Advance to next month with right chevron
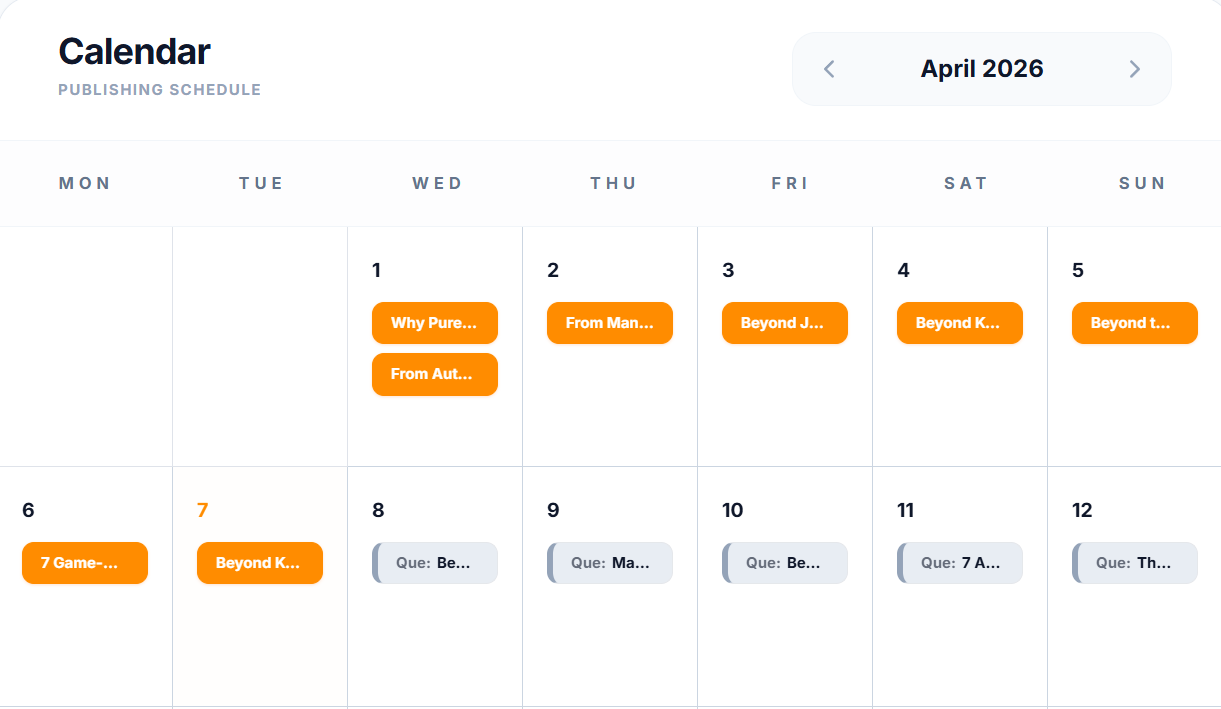1221x709 pixels. pyautogui.click(x=1135, y=69)
